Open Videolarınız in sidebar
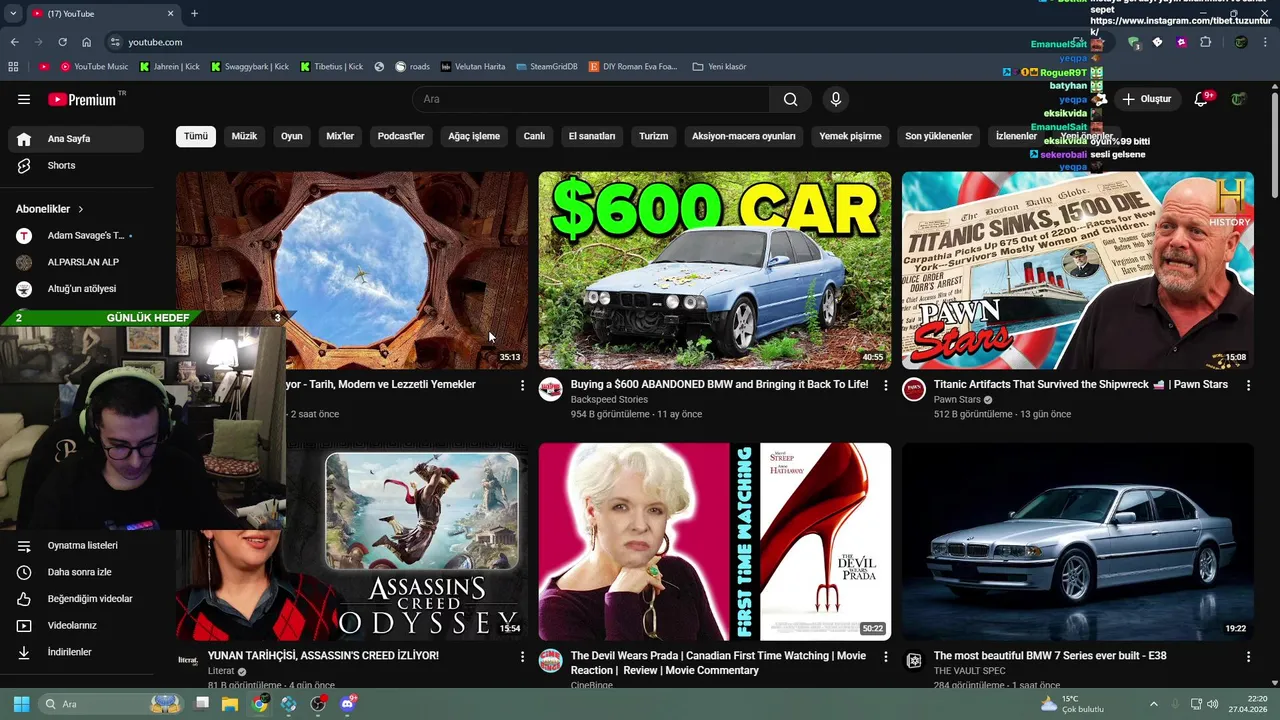This screenshot has width=1280, height=720. tap(76, 625)
